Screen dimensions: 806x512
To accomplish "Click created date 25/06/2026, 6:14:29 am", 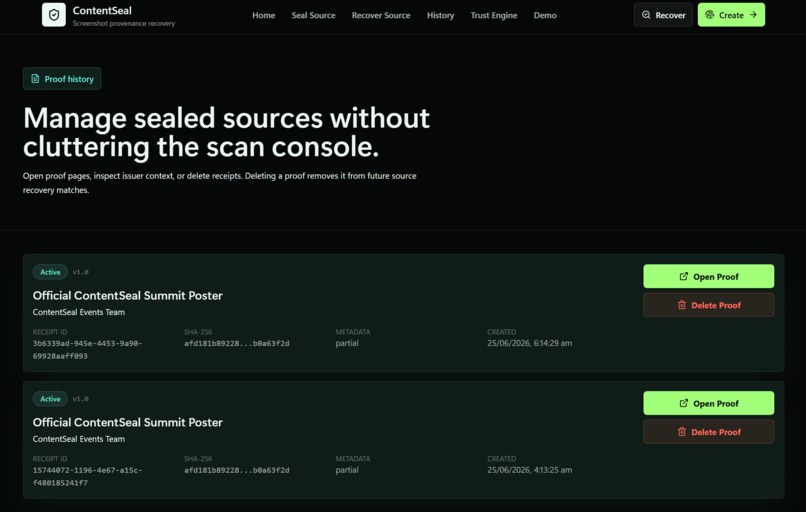I will 529,343.
